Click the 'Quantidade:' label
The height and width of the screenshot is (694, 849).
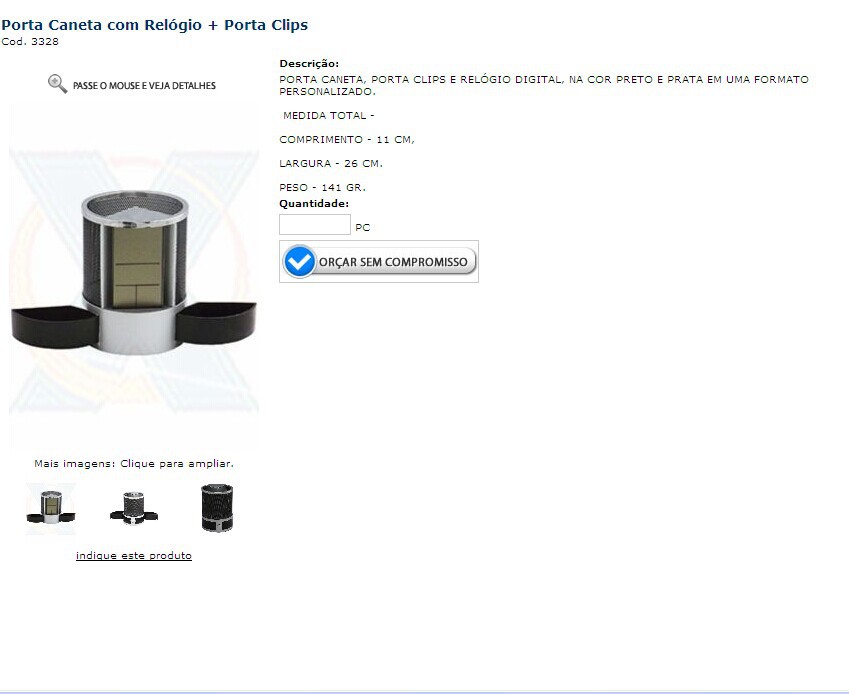click(314, 204)
